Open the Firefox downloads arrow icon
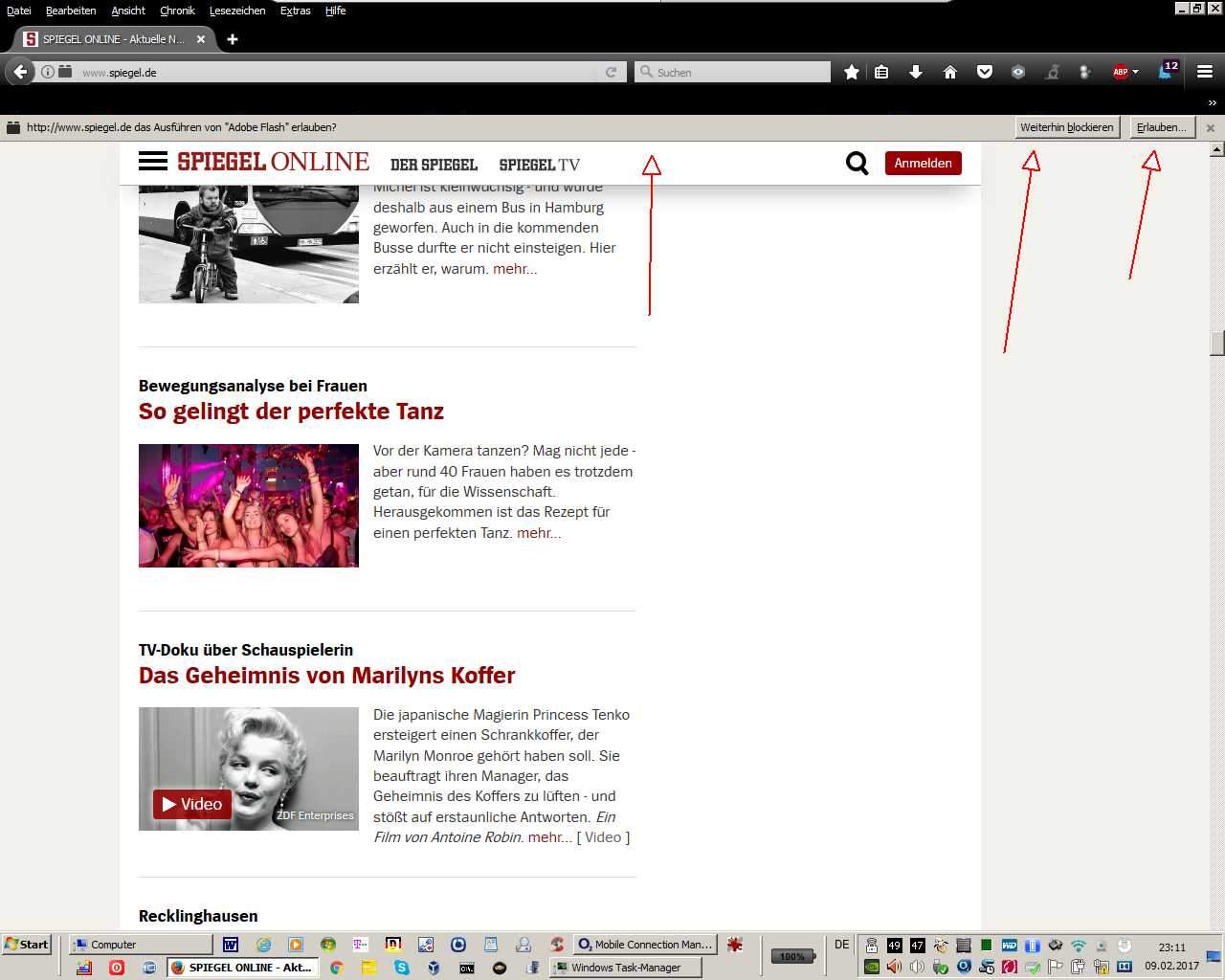Screen dimensions: 1225x980 coord(916,72)
